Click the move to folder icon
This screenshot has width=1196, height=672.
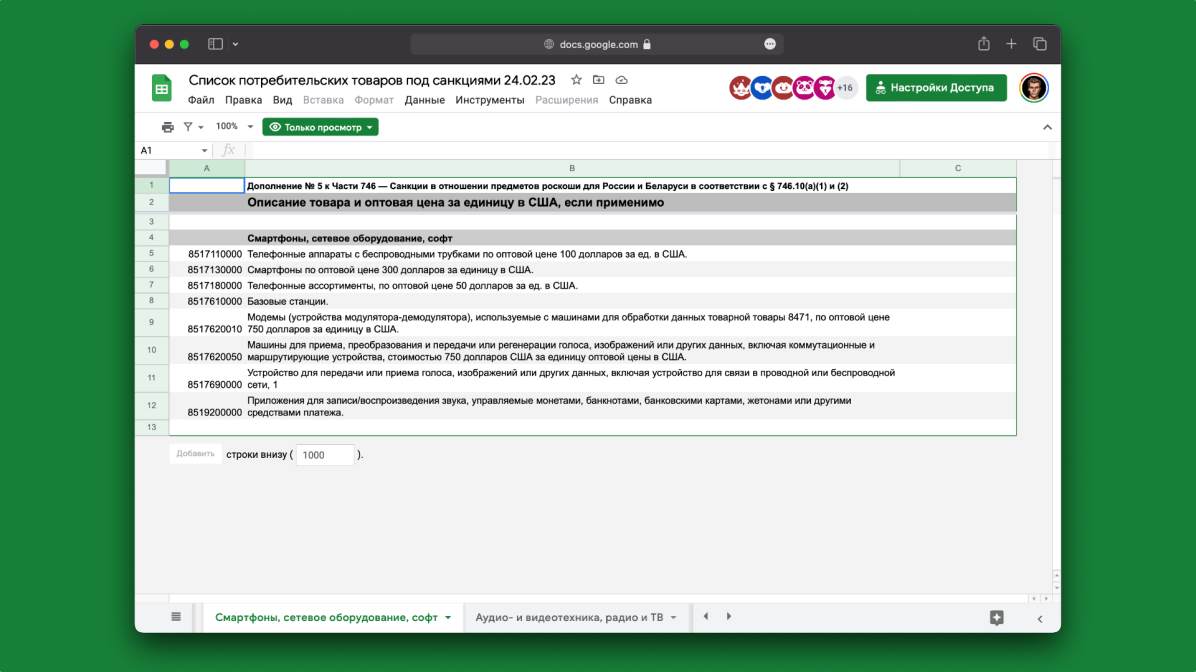tap(598, 80)
